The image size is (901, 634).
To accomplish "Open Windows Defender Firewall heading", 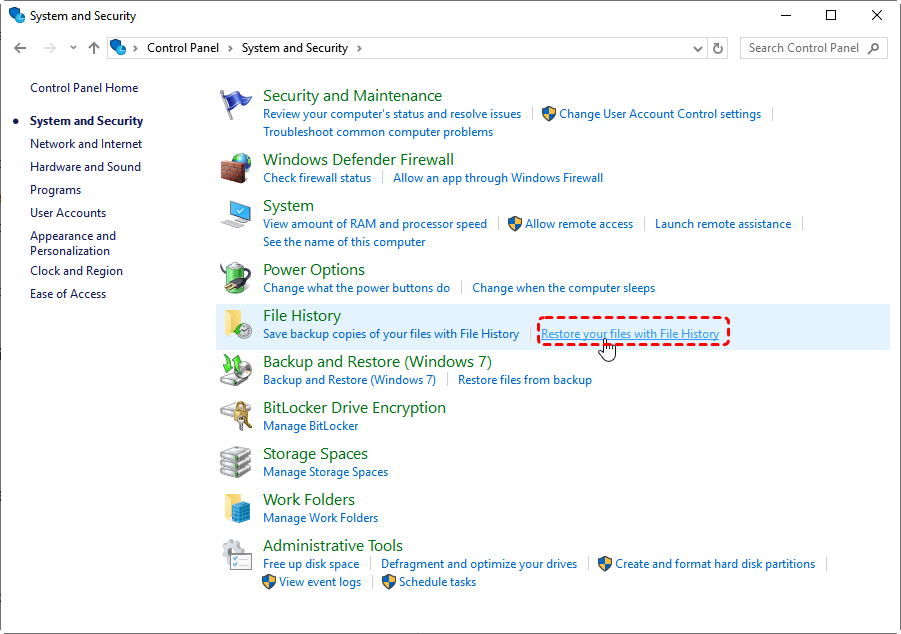I will pyautogui.click(x=358, y=159).
